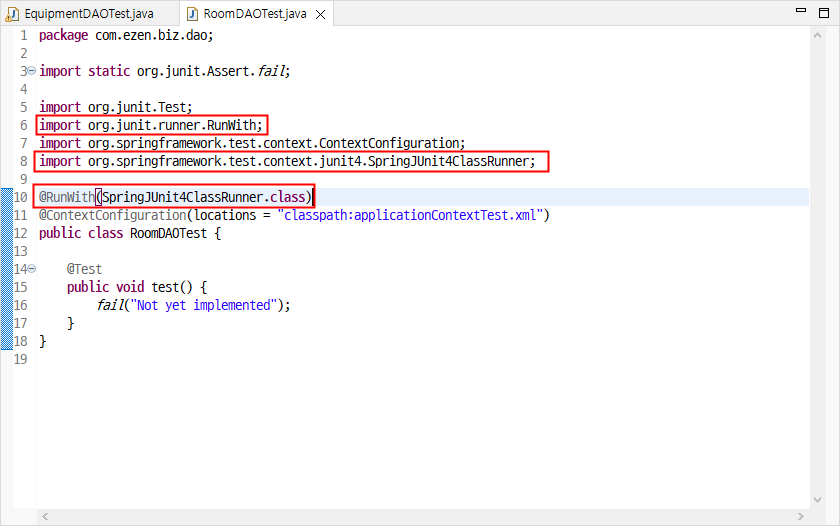Click the @RunWith annotation on line 10
Screen dimensions: 840x526
coord(67,197)
